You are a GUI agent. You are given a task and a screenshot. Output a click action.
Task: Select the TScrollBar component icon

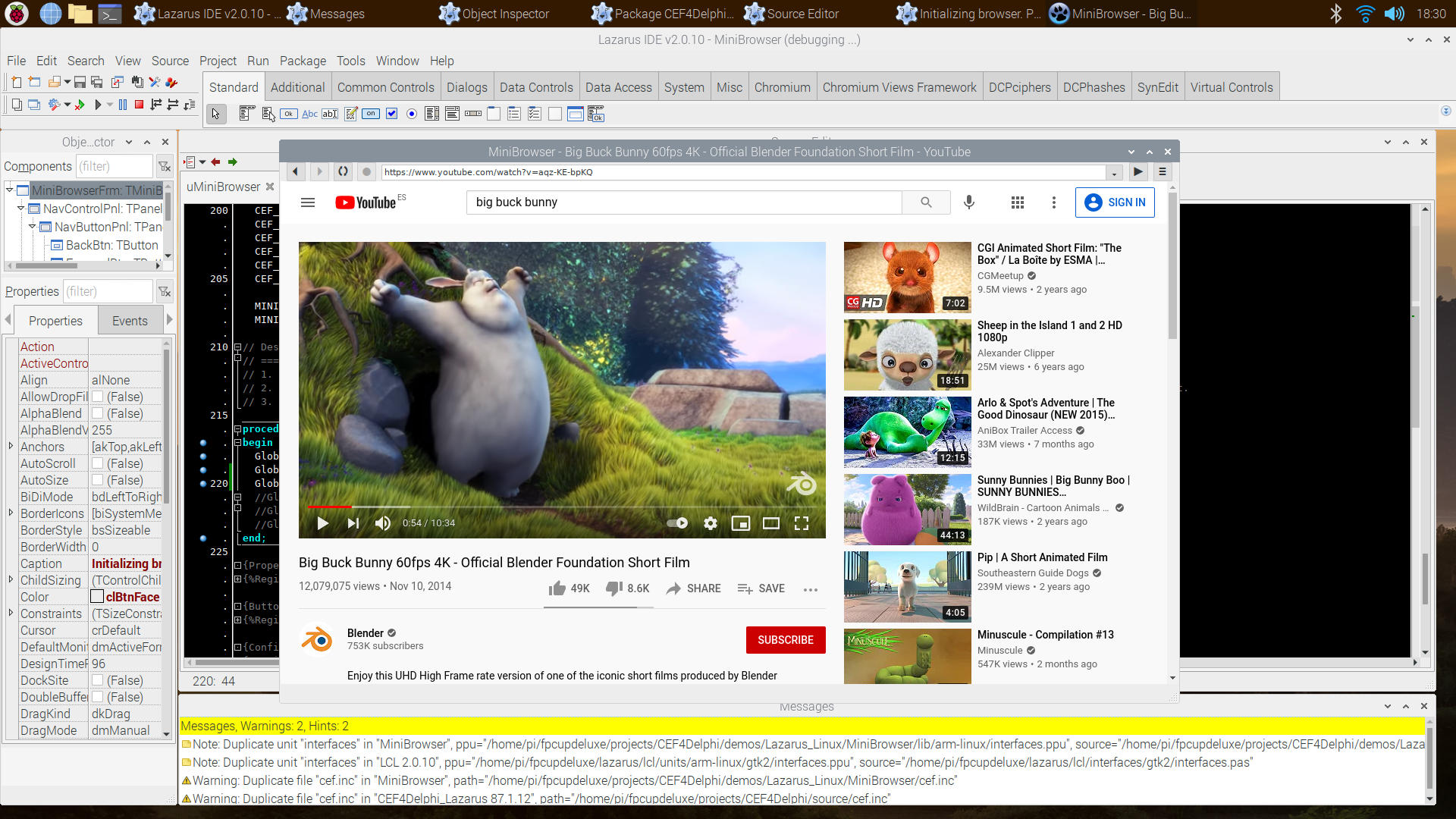pyautogui.click(x=473, y=114)
